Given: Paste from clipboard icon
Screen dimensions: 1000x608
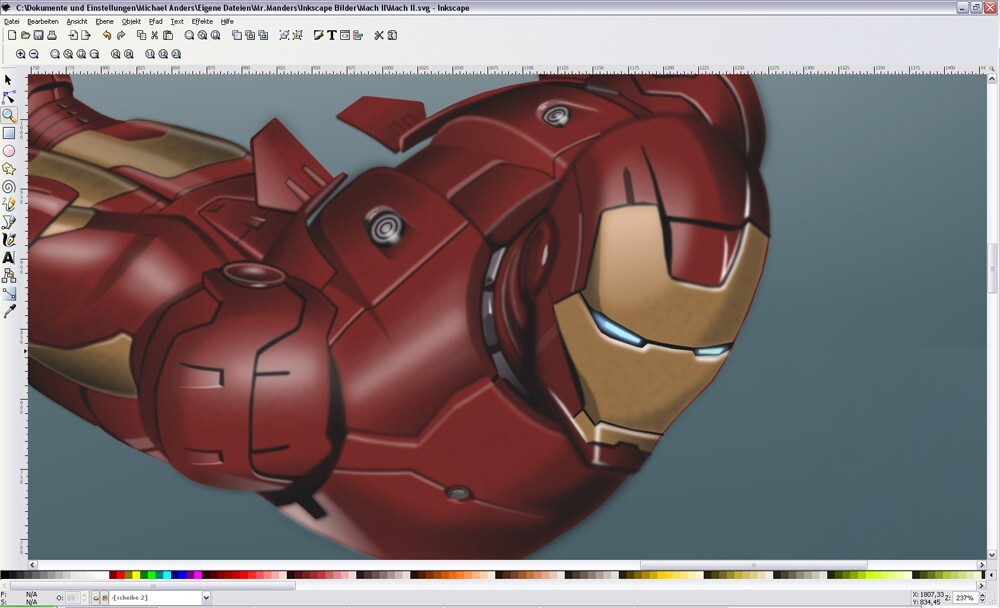Looking at the screenshot, I should pyautogui.click(x=168, y=36).
